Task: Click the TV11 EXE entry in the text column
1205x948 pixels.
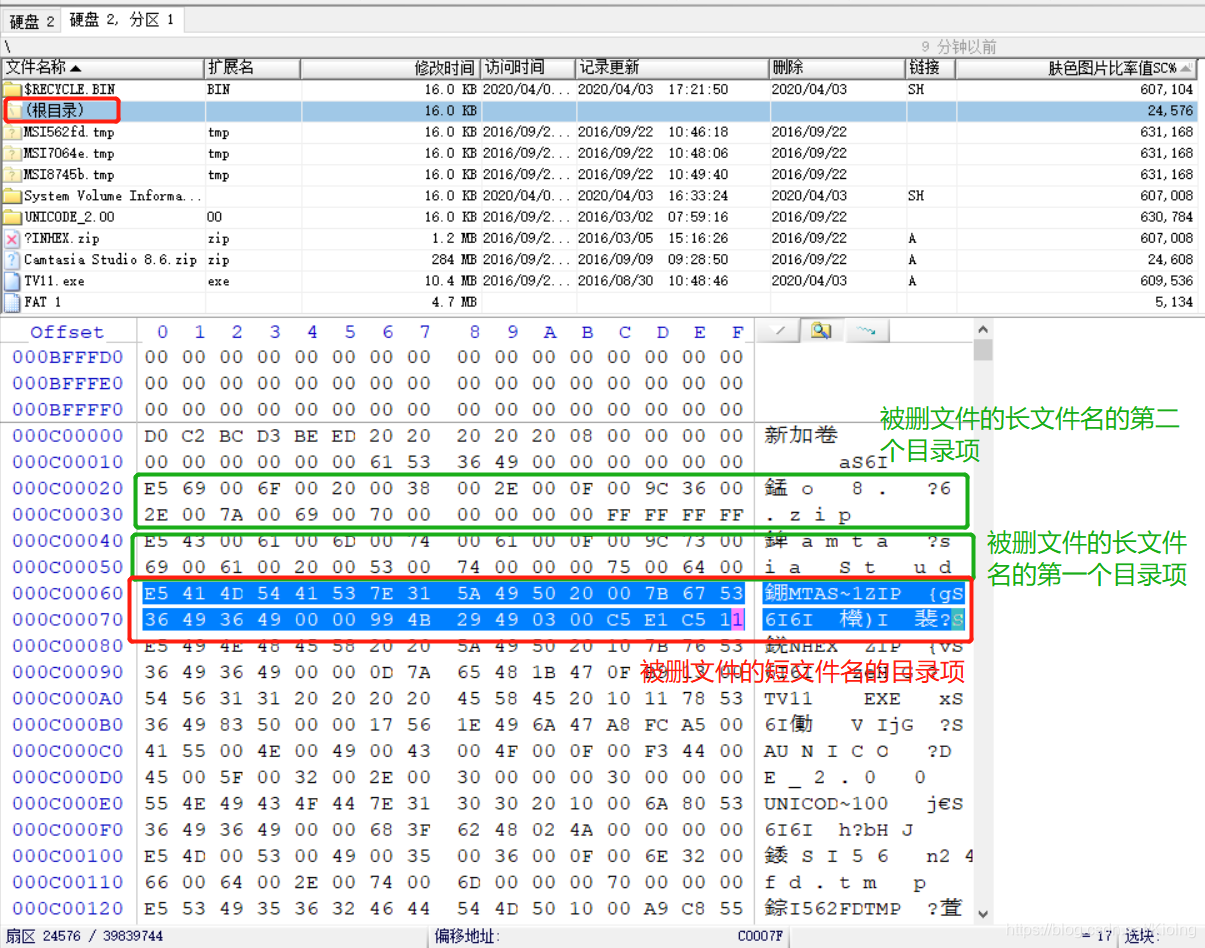Action: pos(832,698)
